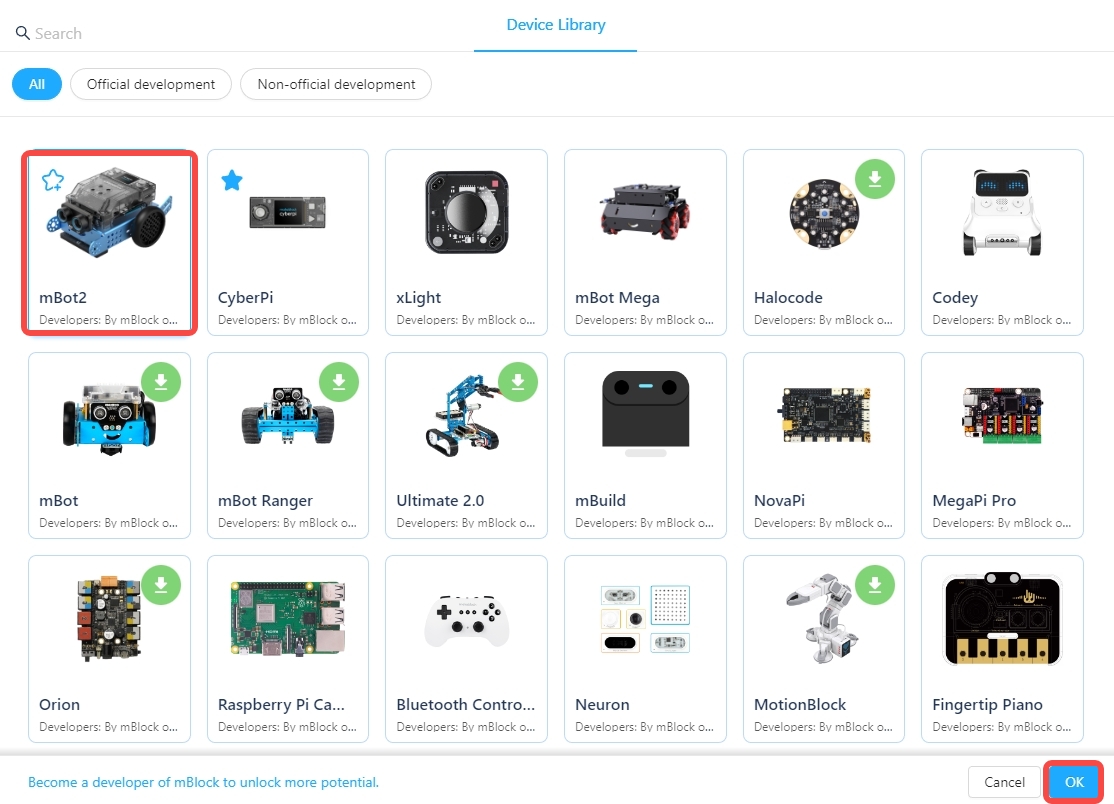
Task: Select the xLight device thumbnail
Action: coord(466,213)
